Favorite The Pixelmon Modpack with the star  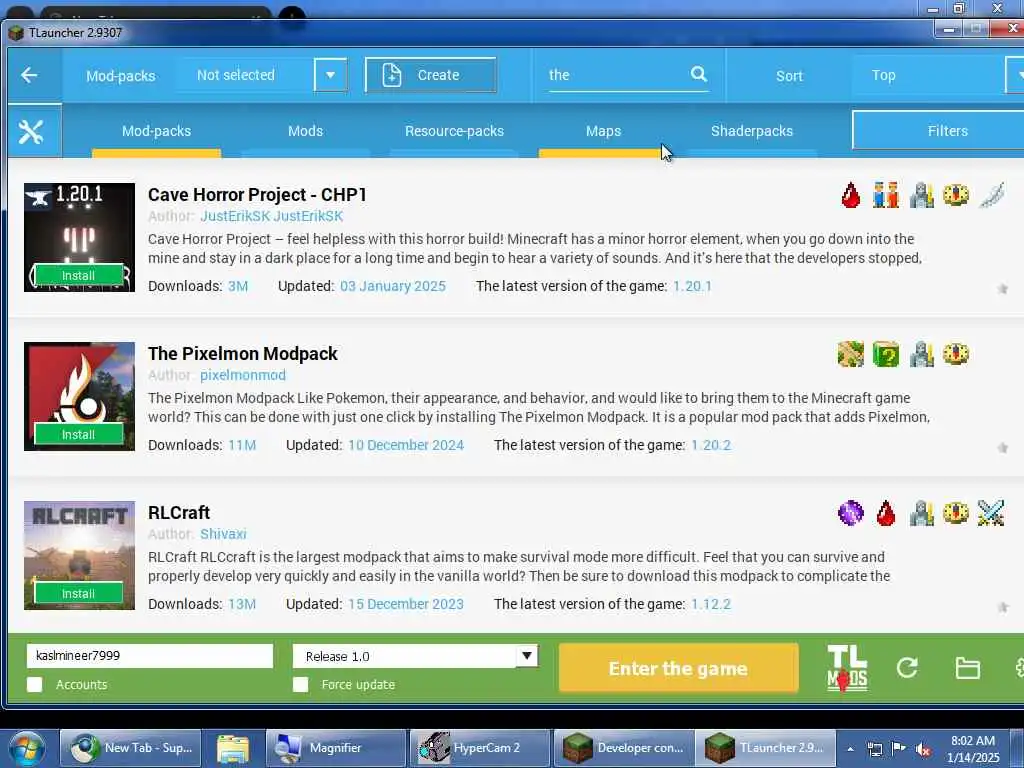pyautogui.click(x=1002, y=448)
